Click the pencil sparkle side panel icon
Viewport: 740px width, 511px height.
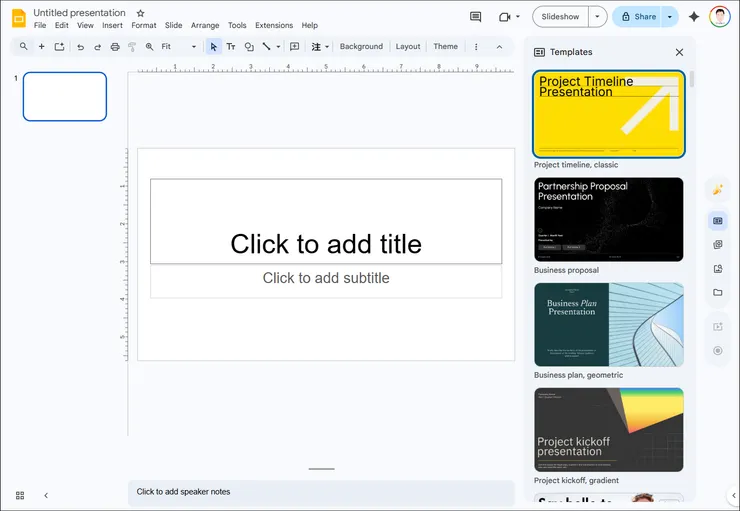717,190
